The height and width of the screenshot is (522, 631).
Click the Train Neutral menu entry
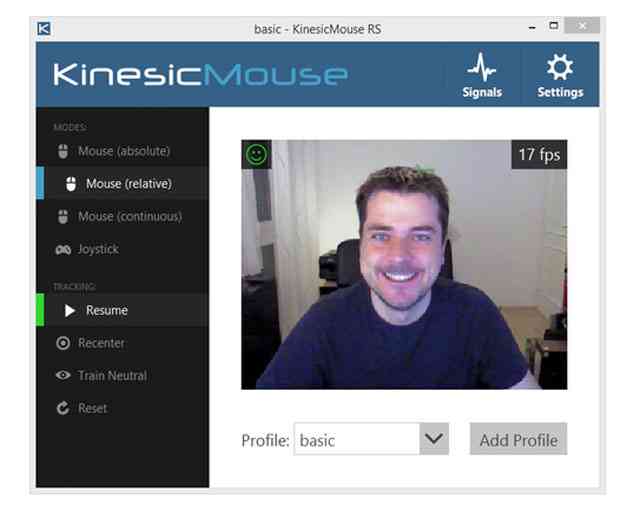112,376
